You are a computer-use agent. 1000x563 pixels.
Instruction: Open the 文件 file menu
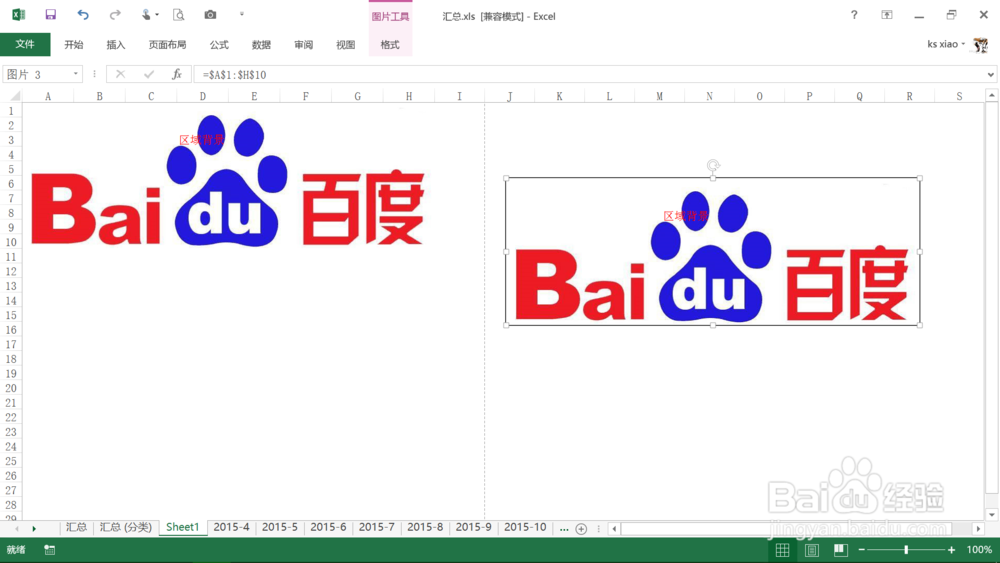click(x=25, y=44)
